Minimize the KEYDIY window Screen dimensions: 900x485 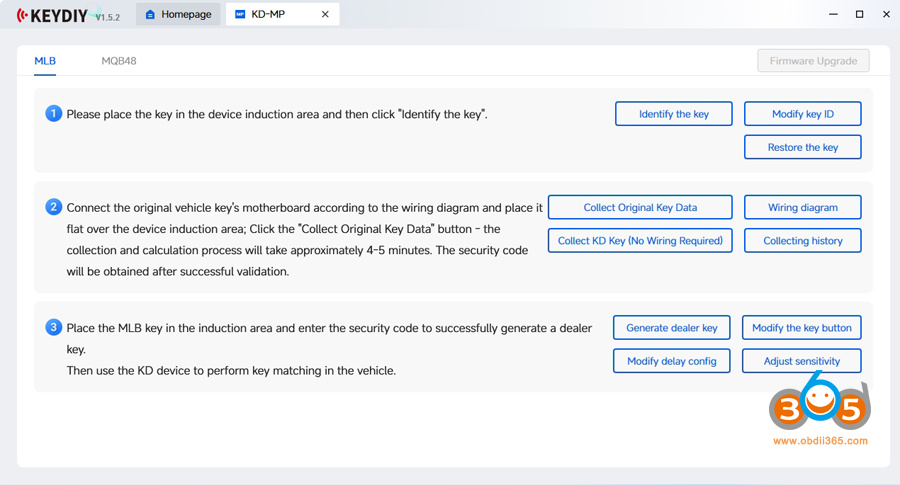832,15
